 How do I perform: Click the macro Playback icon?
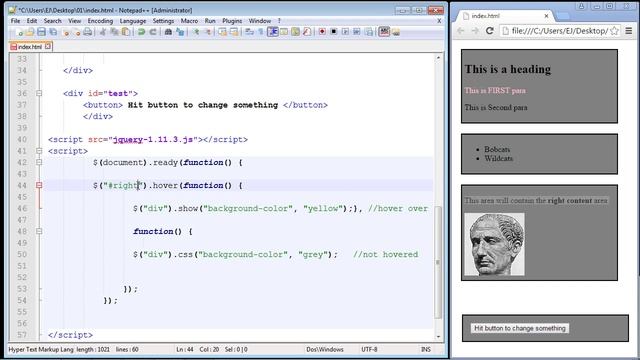coord(345,32)
